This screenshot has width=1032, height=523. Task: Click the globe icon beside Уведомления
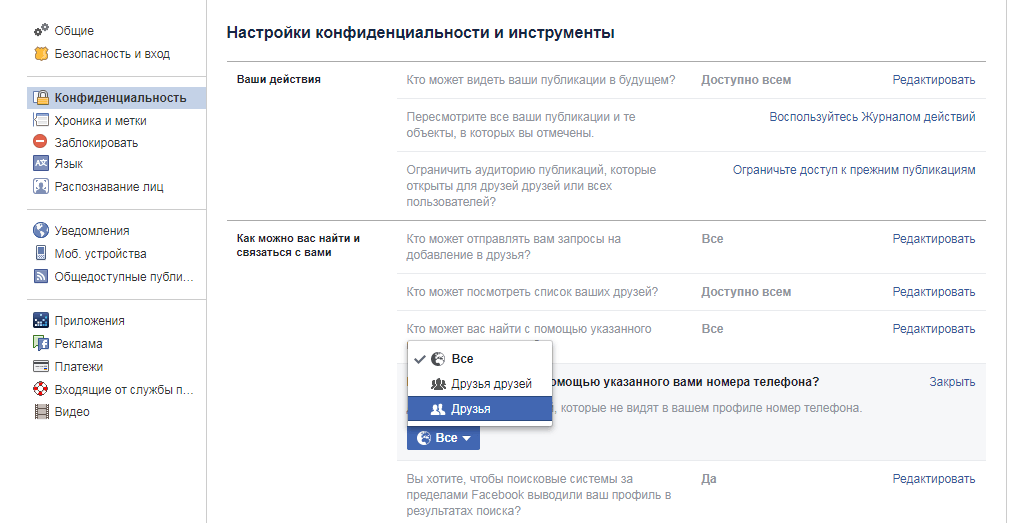pyautogui.click(x=41, y=231)
